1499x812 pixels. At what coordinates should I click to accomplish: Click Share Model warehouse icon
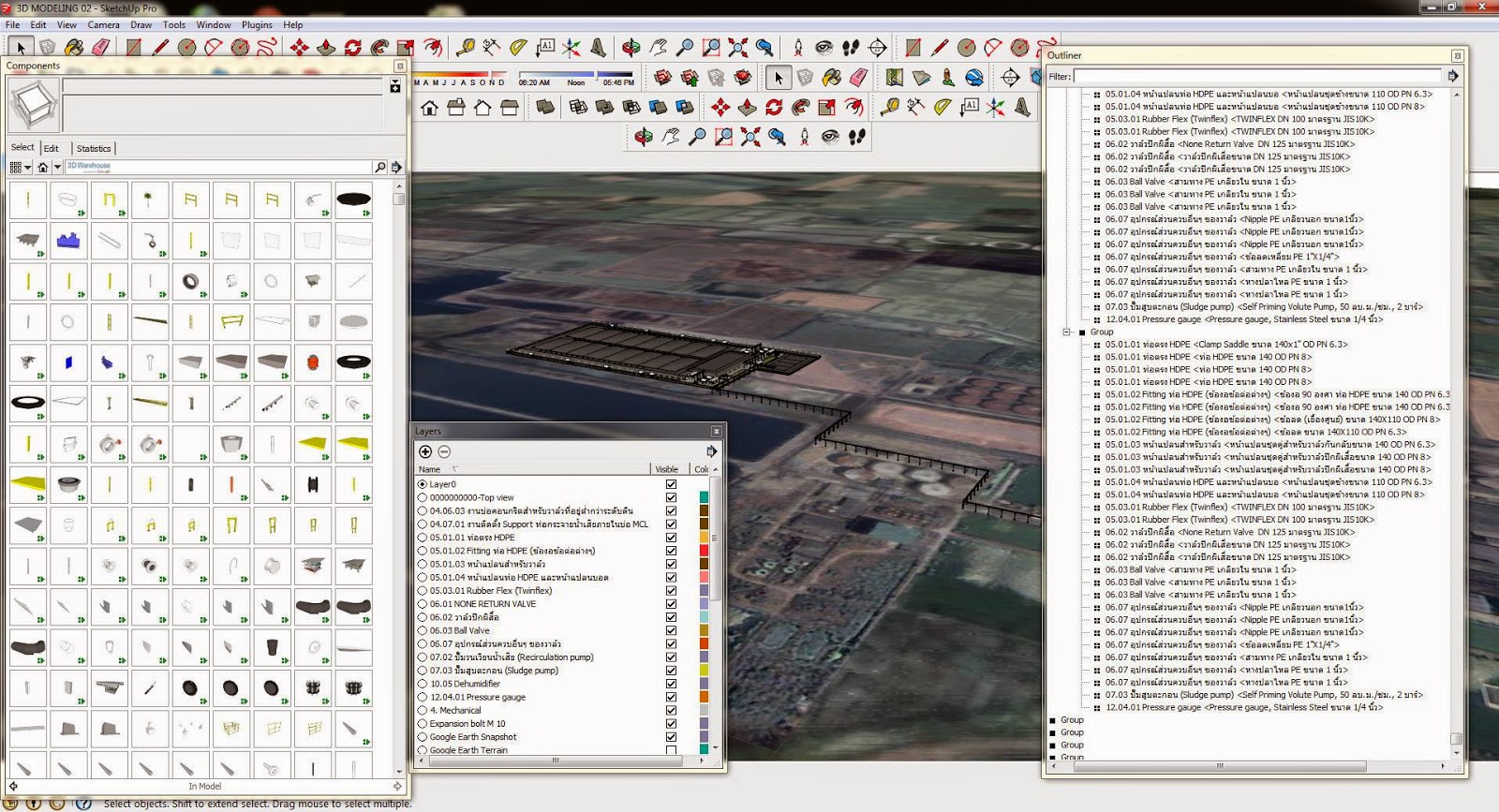(690, 77)
